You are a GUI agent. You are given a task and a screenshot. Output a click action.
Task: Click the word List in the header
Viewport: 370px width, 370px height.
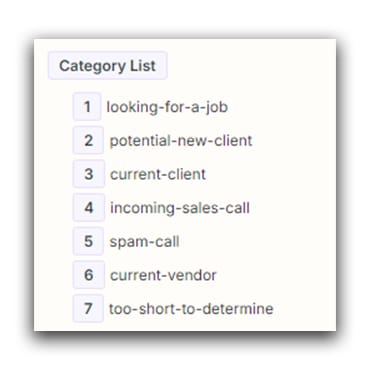[143, 66]
